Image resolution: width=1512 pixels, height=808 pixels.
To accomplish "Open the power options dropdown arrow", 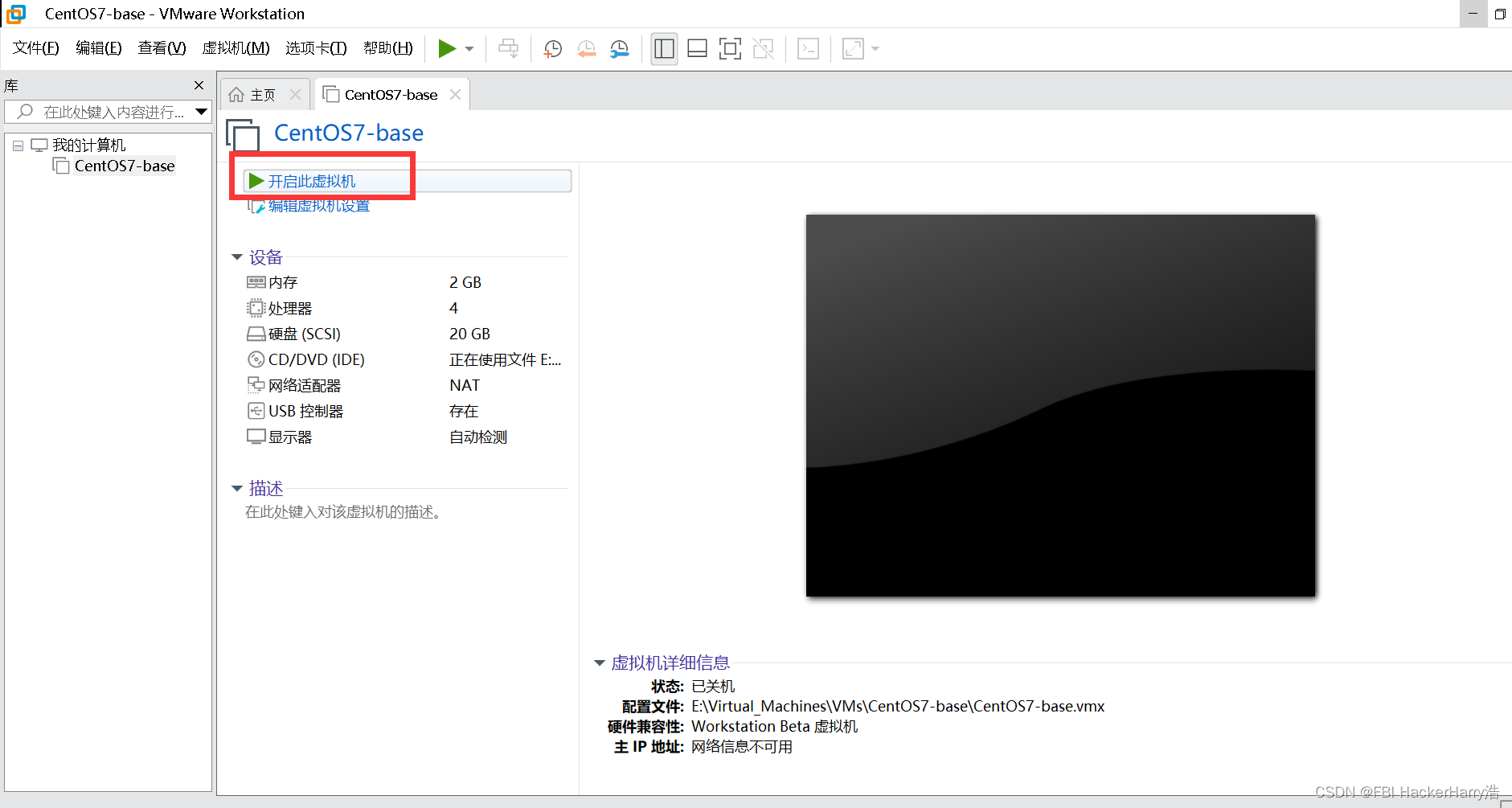I will 469,49.
